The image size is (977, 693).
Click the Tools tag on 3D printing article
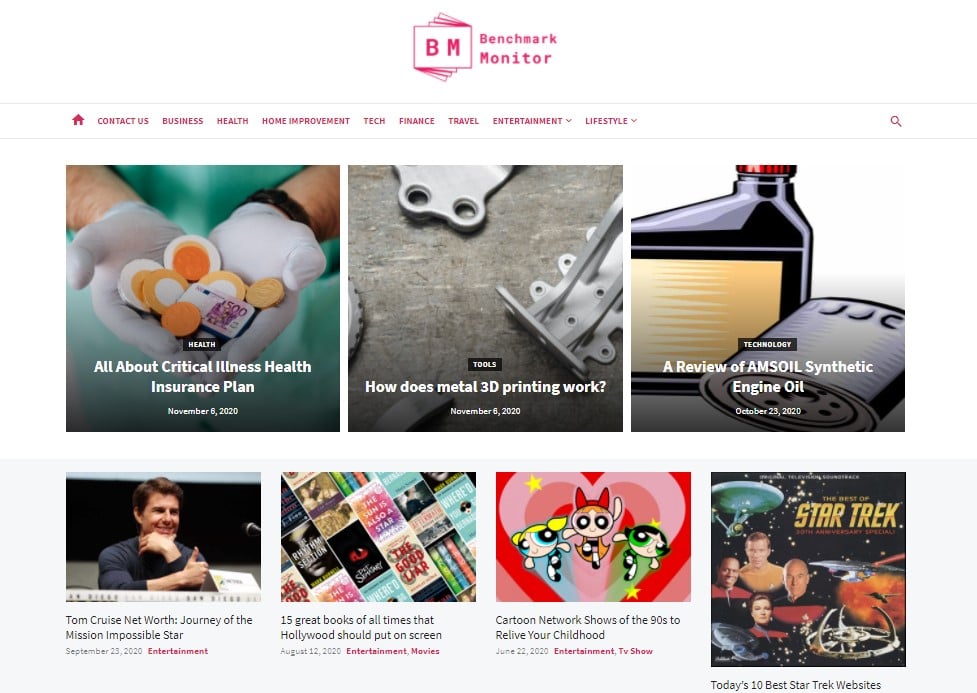(485, 365)
